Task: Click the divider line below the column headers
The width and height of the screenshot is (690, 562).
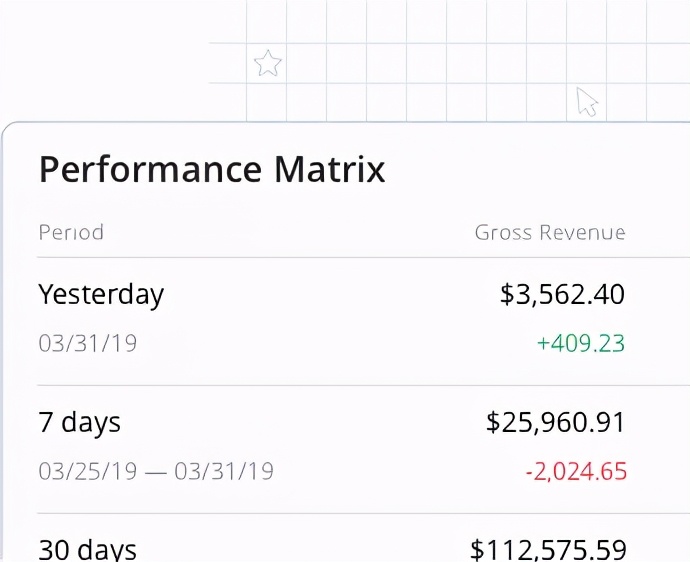Action: pyautogui.click(x=330, y=257)
